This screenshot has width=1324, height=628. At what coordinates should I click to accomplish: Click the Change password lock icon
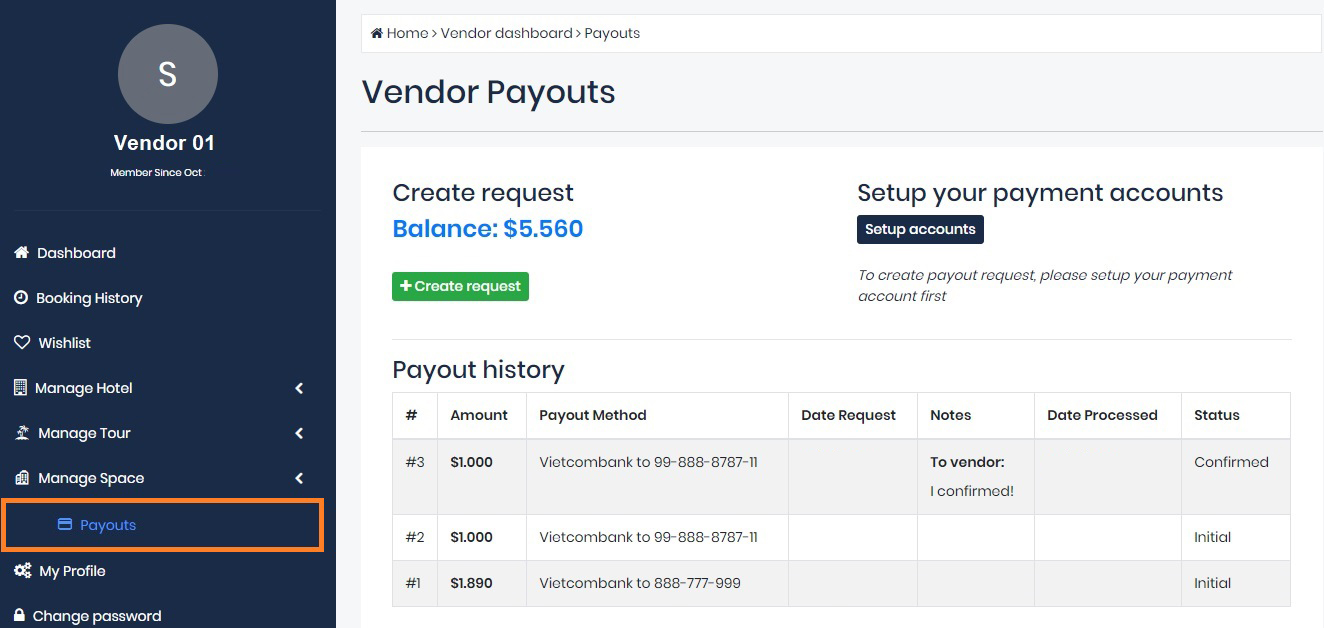click(x=20, y=616)
